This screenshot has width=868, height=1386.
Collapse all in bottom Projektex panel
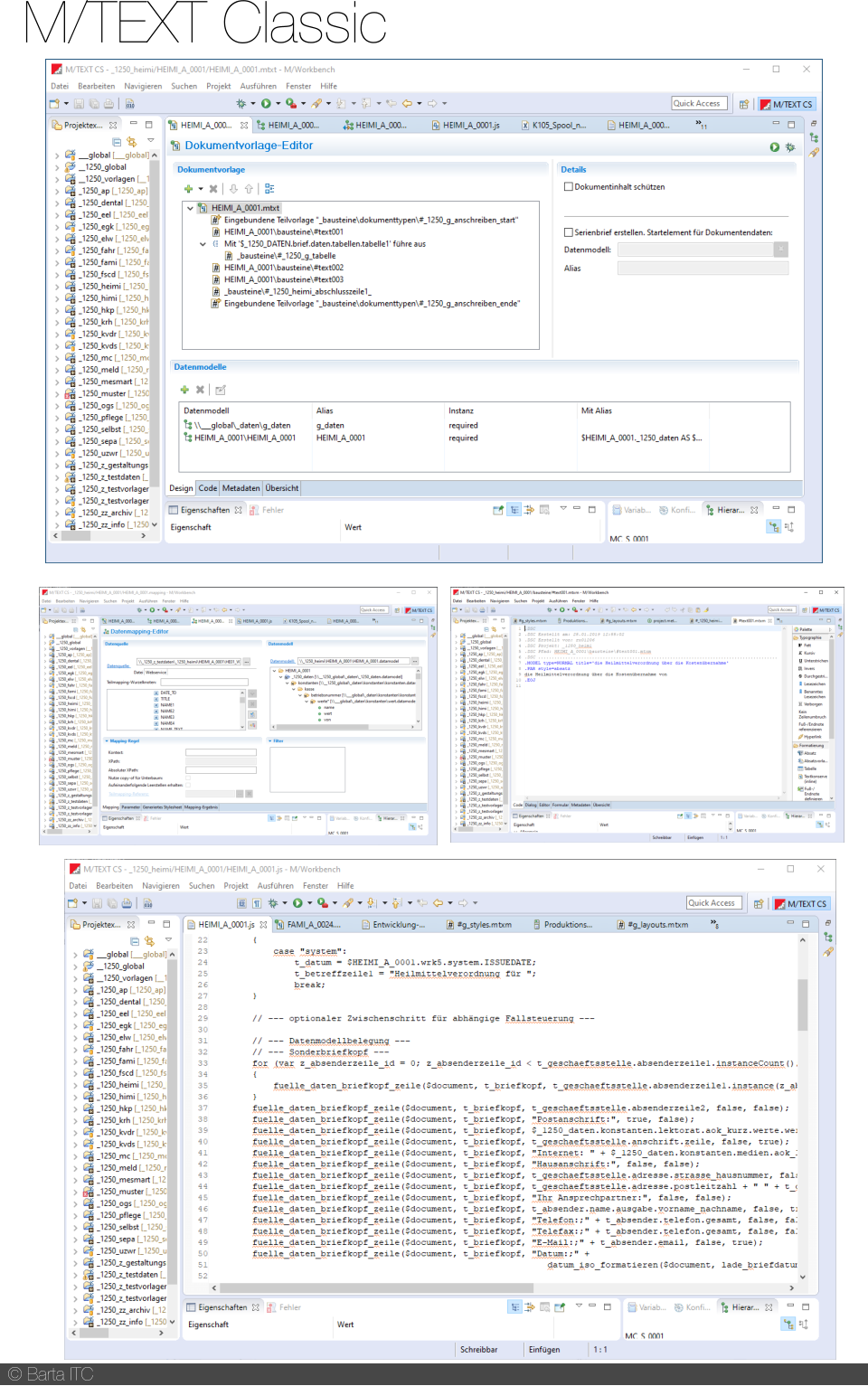pyautogui.click(x=134, y=941)
